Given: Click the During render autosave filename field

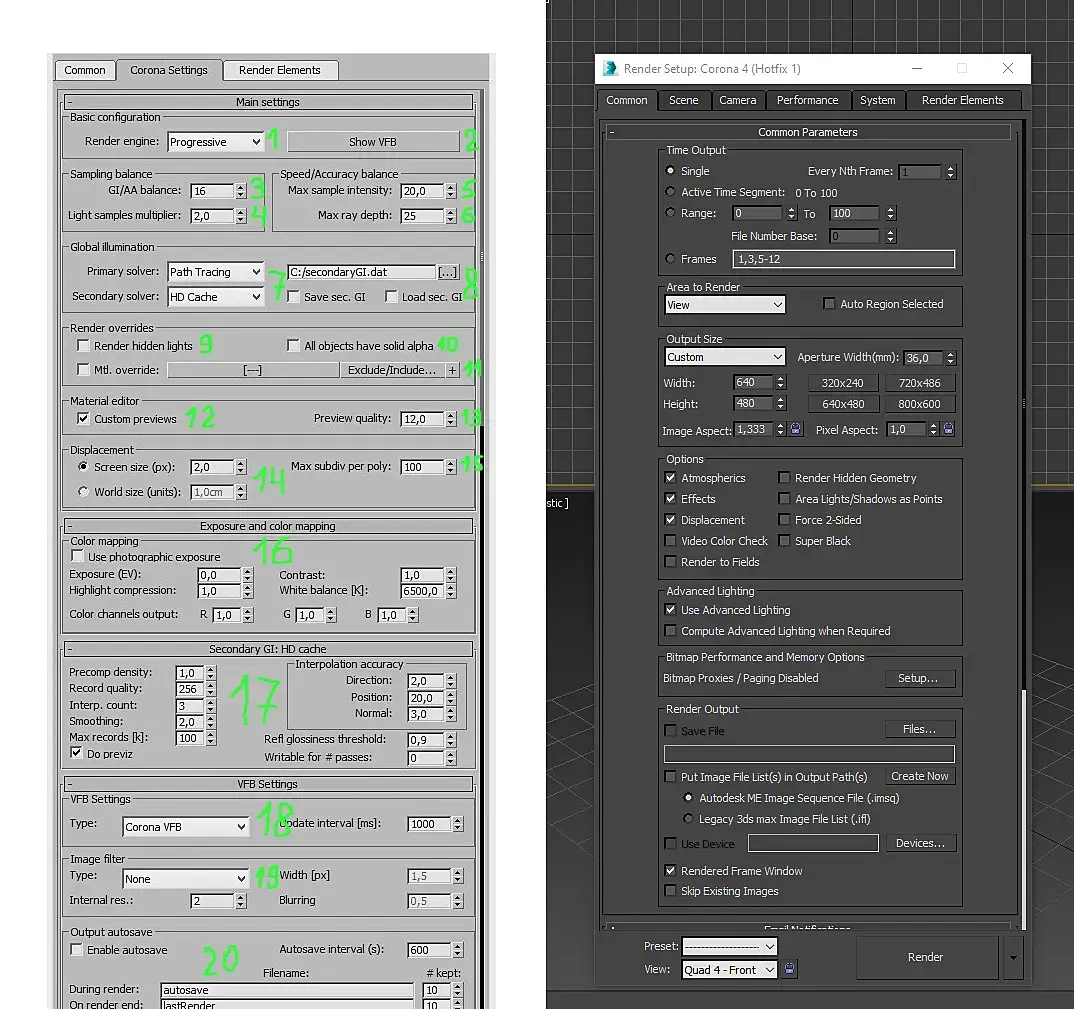Looking at the screenshot, I should pyautogui.click(x=287, y=990).
